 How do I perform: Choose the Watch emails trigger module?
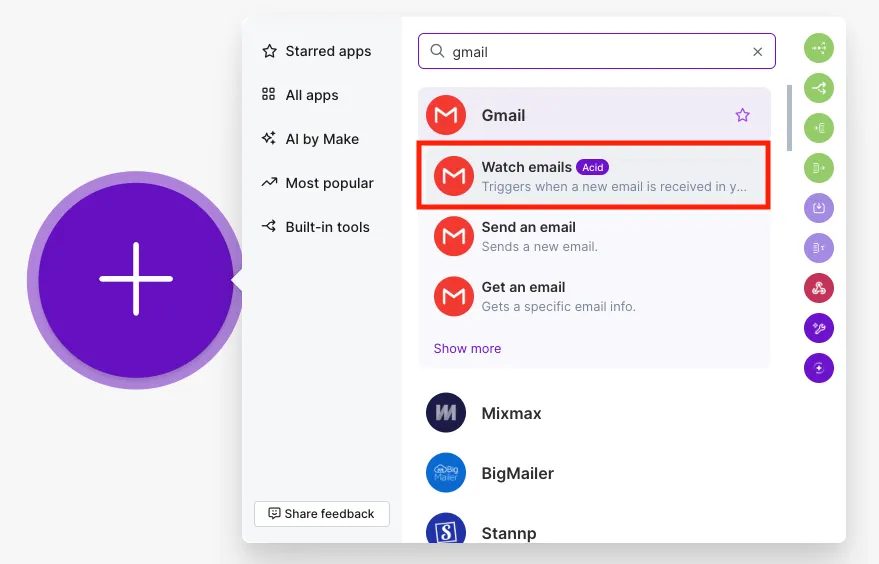coord(594,175)
